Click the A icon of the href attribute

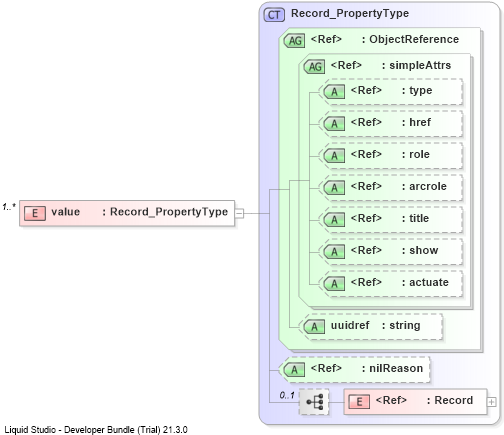pyautogui.click(x=334, y=124)
